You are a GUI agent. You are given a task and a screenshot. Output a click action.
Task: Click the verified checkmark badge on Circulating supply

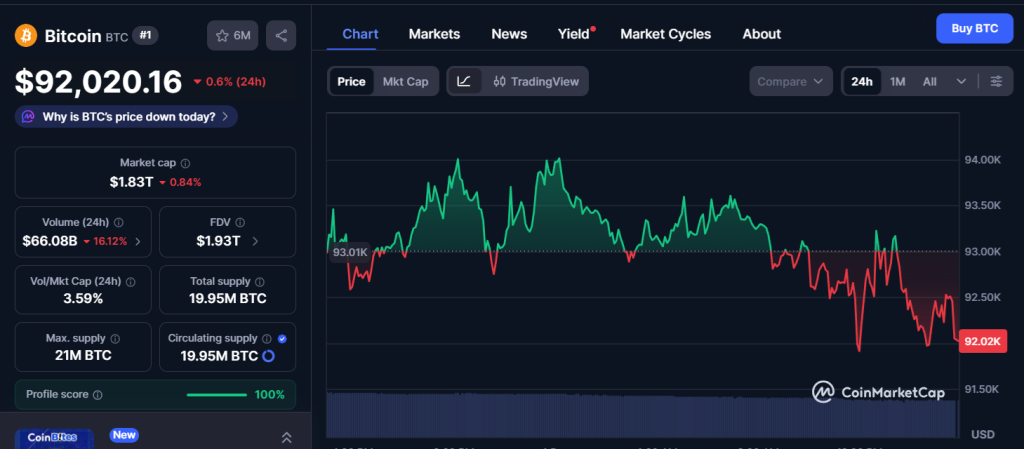[x=282, y=339]
